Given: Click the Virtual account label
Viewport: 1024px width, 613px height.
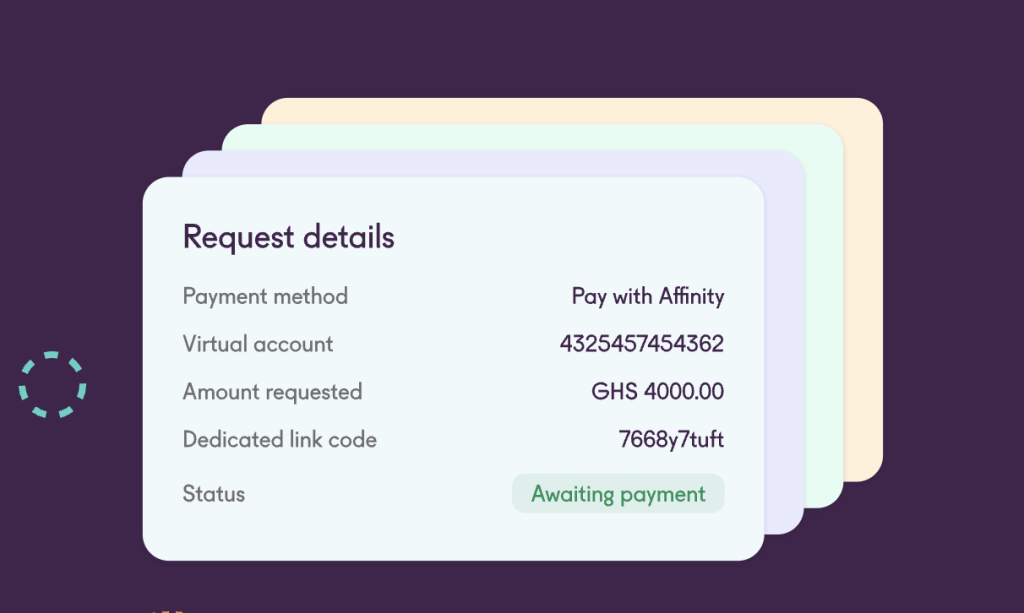Looking at the screenshot, I should [x=258, y=344].
